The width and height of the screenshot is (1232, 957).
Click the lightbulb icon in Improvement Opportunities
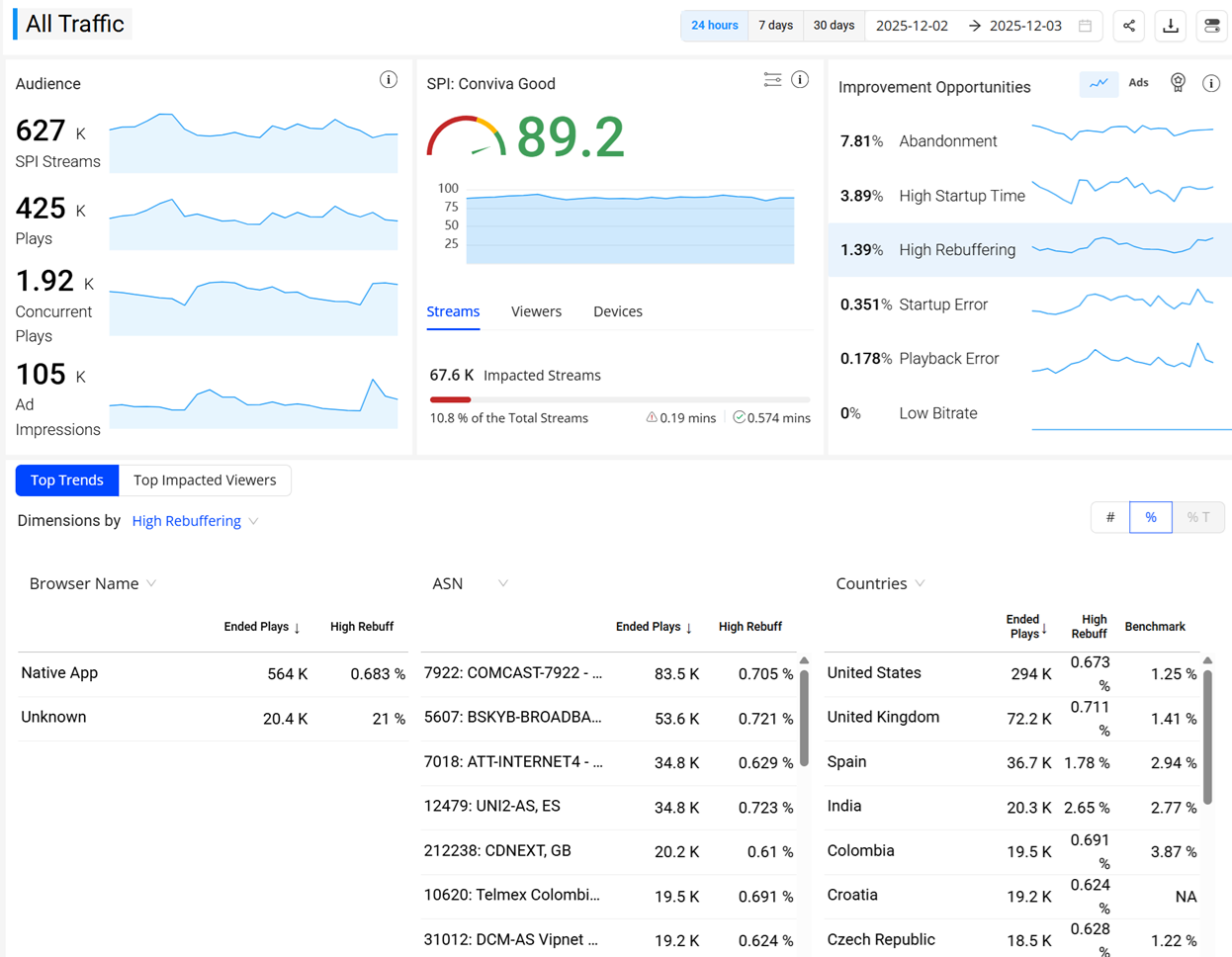tap(1178, 83)
